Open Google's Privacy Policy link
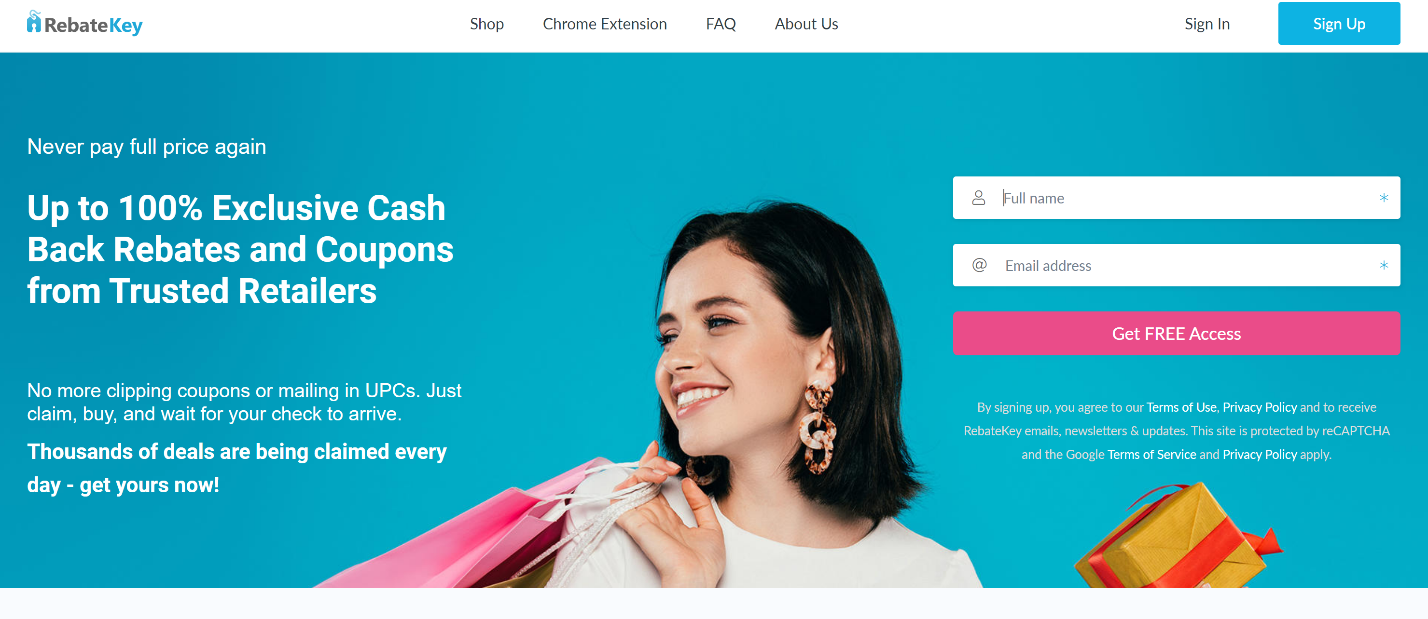 1259,454
